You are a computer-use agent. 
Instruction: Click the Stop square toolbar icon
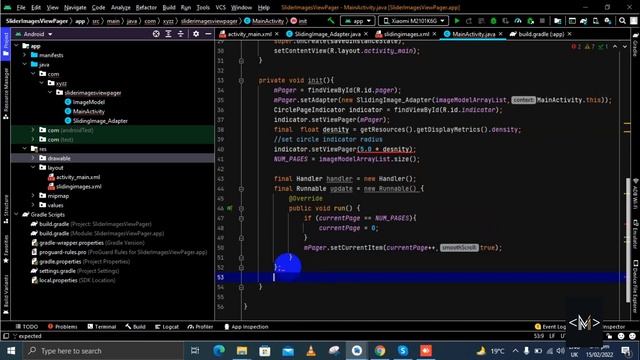(542, 20)
